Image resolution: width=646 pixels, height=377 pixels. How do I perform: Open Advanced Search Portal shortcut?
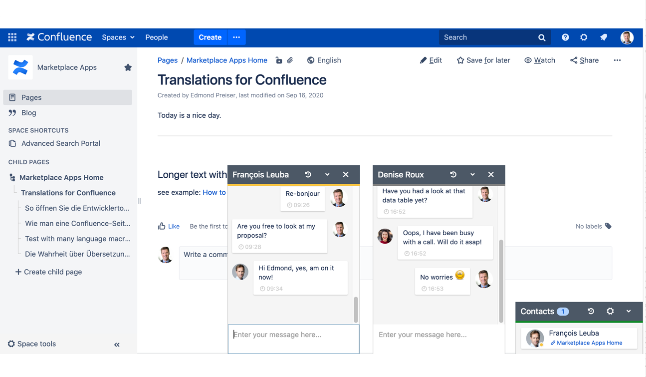click(x=61, y=143)
